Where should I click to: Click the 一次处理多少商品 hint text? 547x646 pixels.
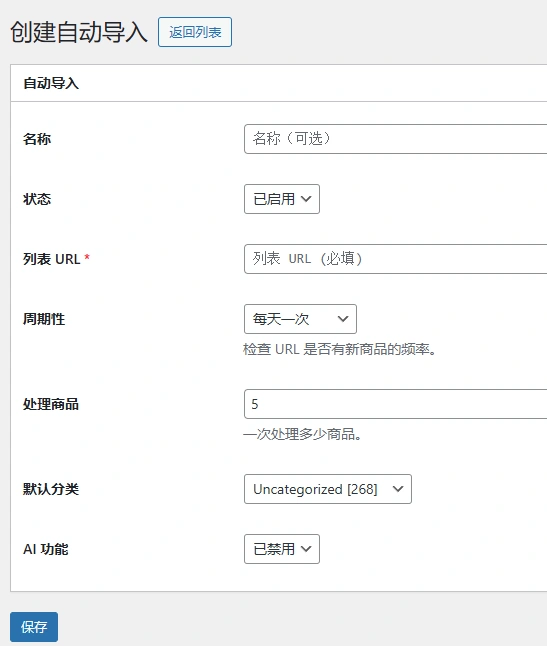click(302, 434)
